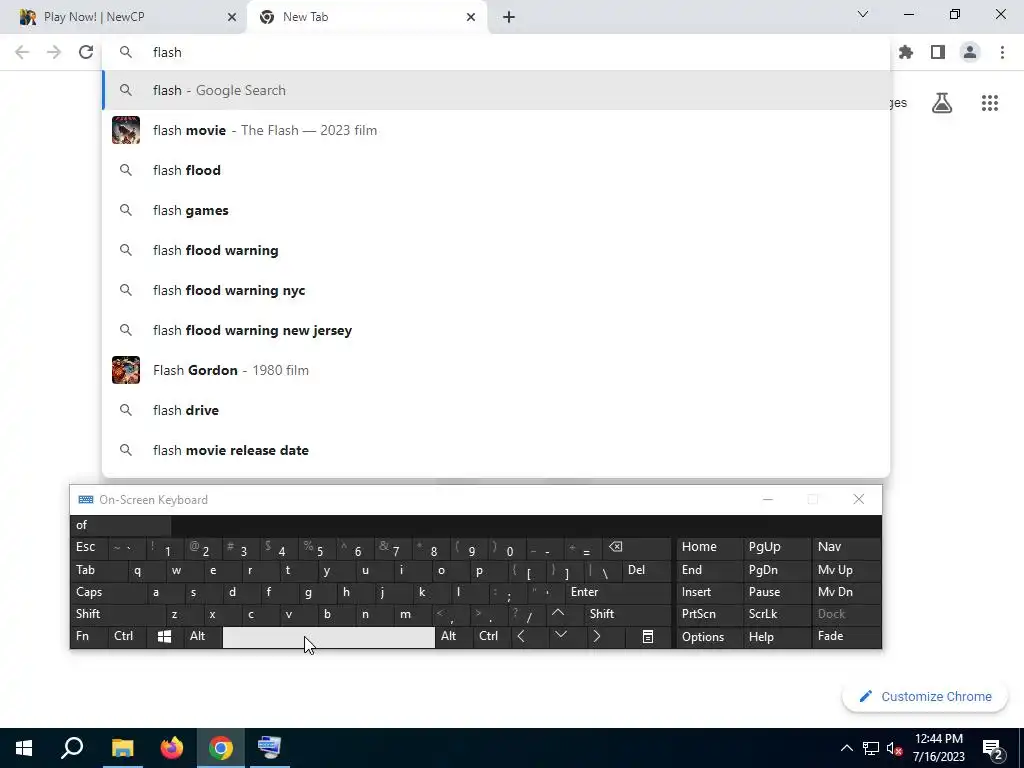This screenshot has width=1024, height=768.
Task: Click the Tab key on keyboard
Action: click(x=98, y=570)
